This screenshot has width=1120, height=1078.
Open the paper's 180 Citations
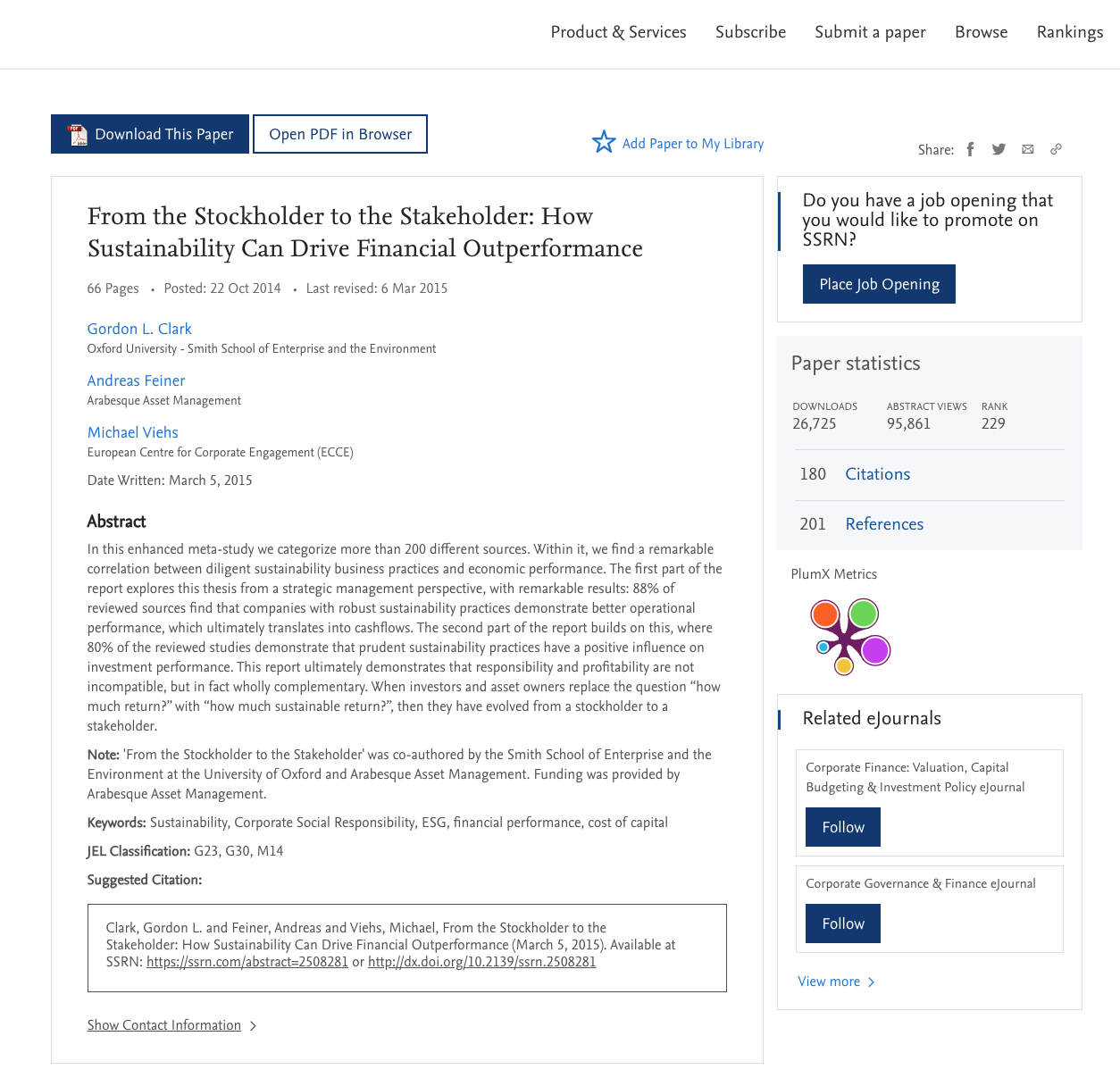tap(877, 474)
